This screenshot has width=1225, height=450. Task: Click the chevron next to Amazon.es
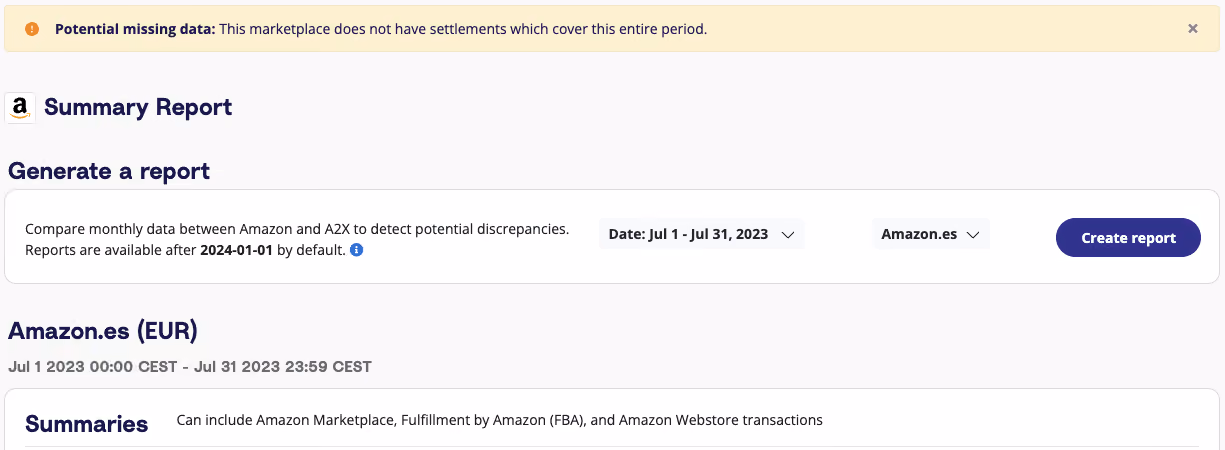point(973,235)
